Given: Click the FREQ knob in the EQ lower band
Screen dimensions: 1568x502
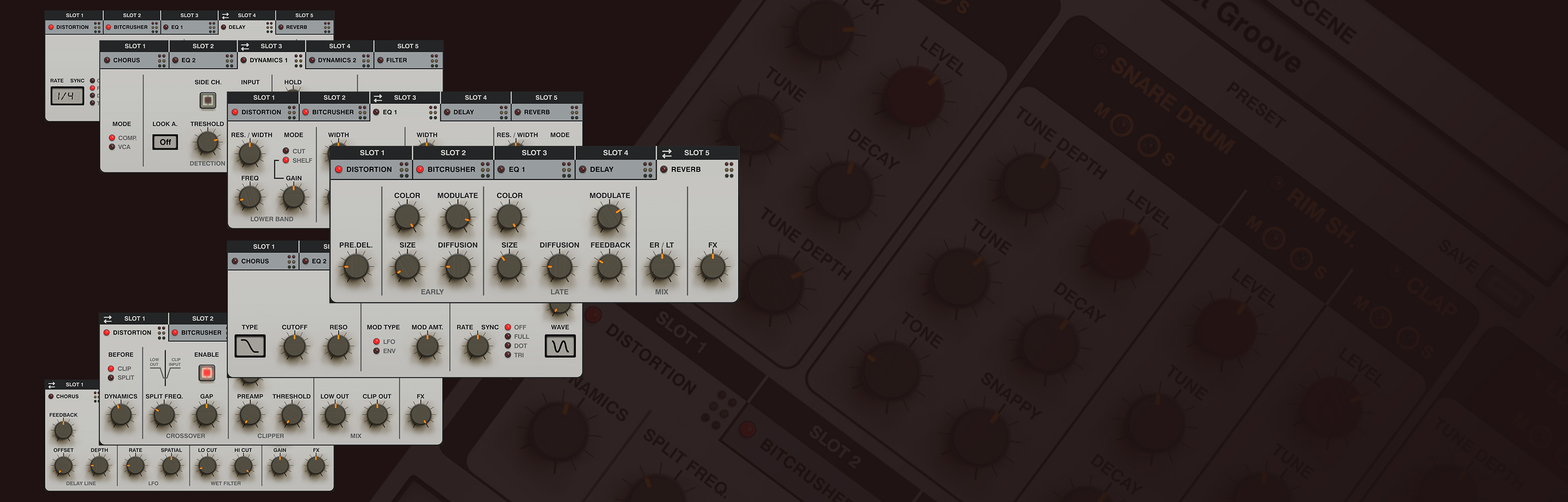Looking at the screenshot, I should pyautogui.click(x=249, y=197).
